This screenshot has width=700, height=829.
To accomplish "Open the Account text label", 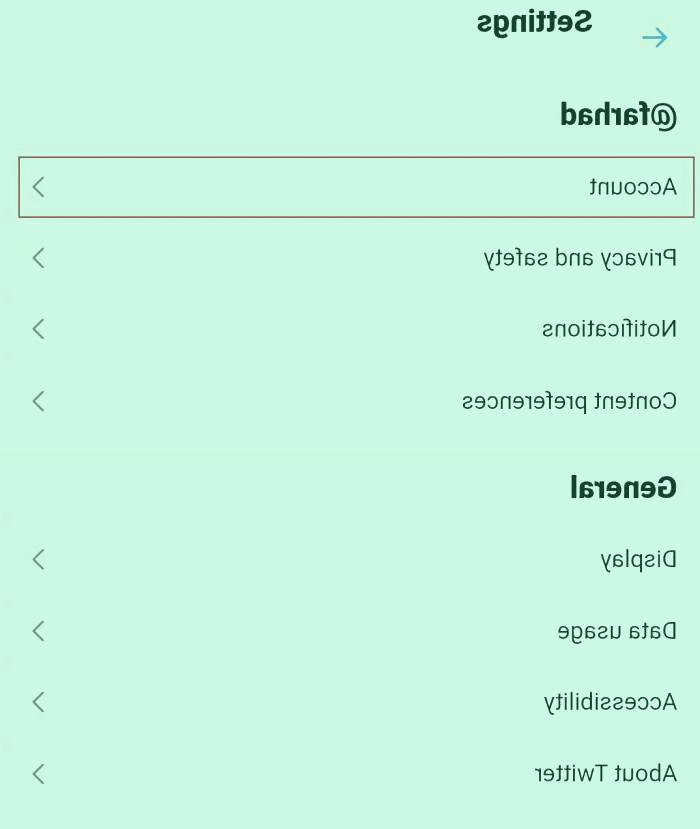I will [x=633, y=187].
